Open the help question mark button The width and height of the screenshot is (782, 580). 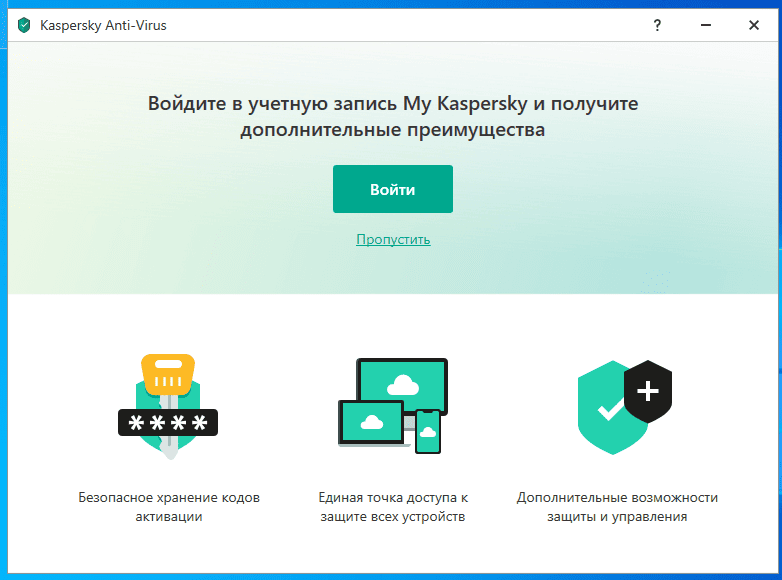tap(657, 25)
